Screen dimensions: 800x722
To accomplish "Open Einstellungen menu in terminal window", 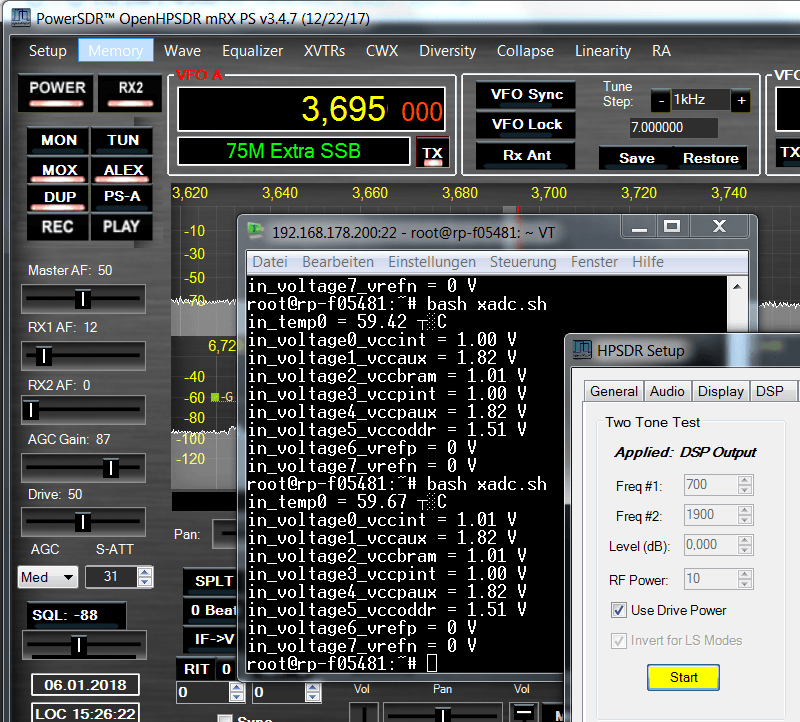I will (432, 262).
